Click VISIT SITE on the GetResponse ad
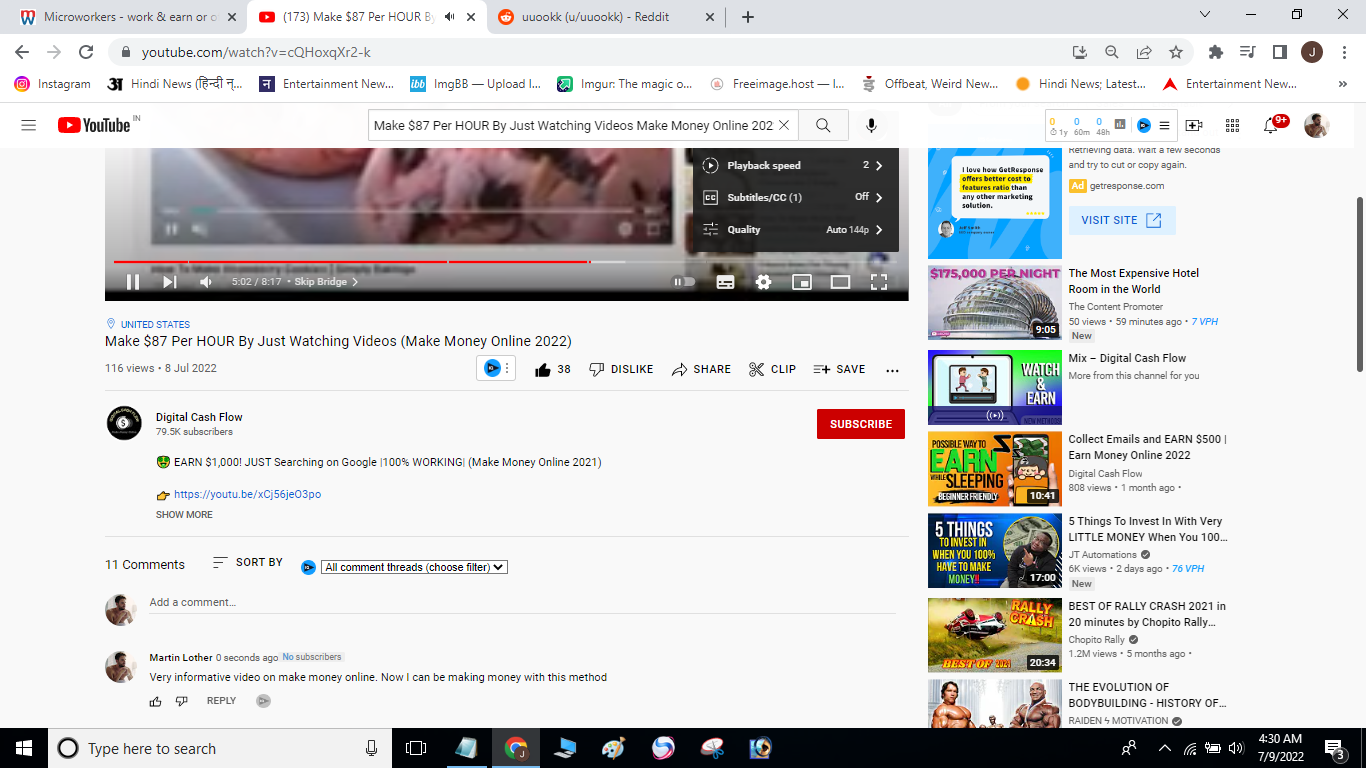 [x=1122, y=220]
